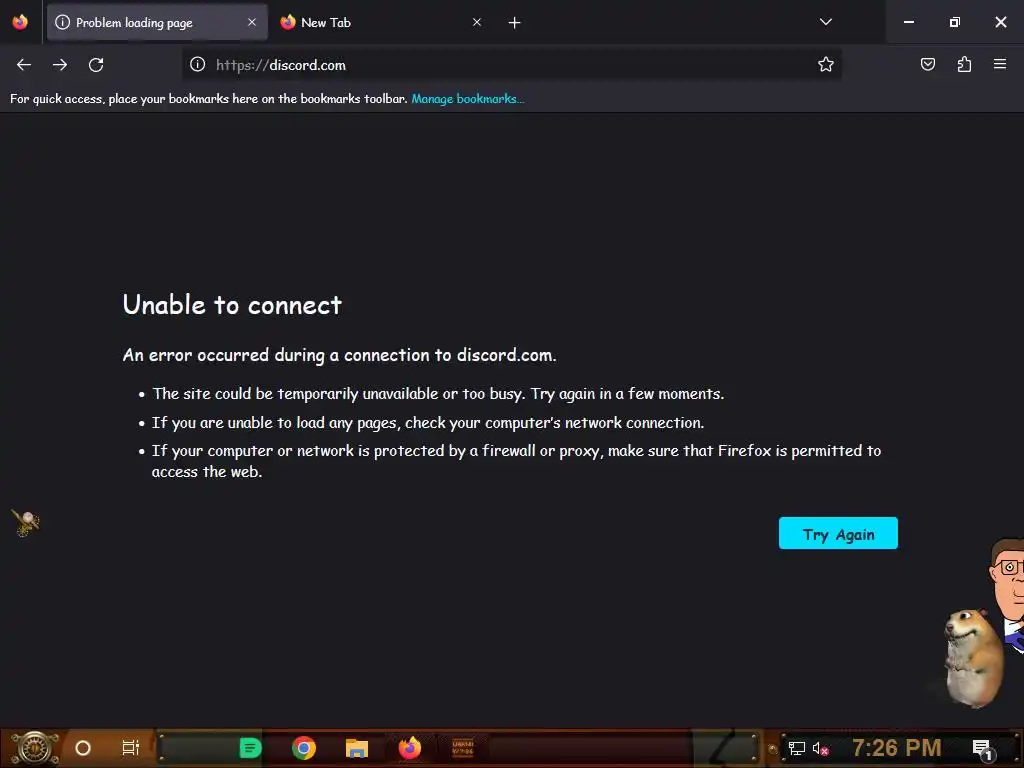Click the muted volume tray icon
This screenshot has height=768, width=1024.
(x=820, y=748)
